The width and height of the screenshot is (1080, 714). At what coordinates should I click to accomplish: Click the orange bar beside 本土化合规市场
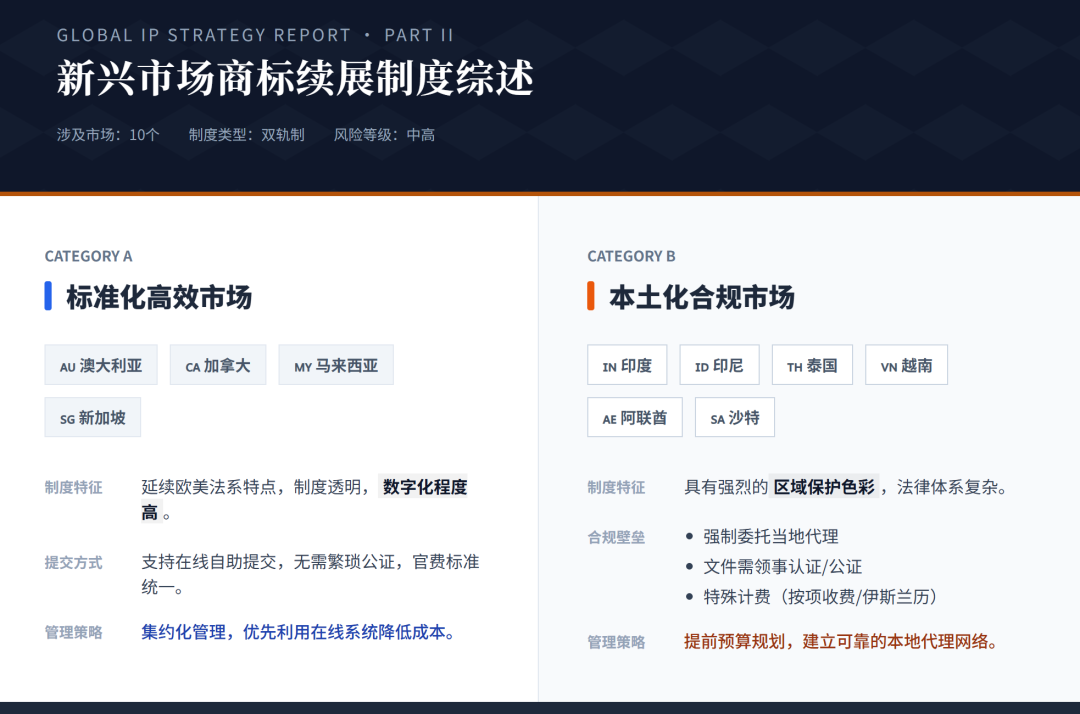pyautogui.click(x=591, y=296)
